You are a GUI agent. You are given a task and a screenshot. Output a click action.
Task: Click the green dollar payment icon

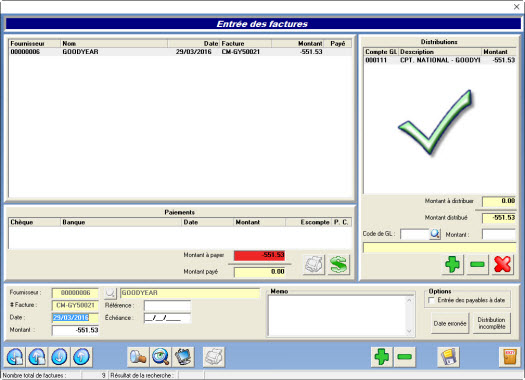tap(339, 265)
